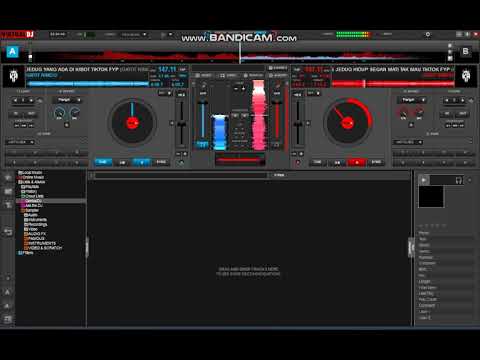Toggle left deck loop OUT button
Image resolution: width=480 pixels, height=360 pixels.
pyautogui.click(x=31, y=114)
